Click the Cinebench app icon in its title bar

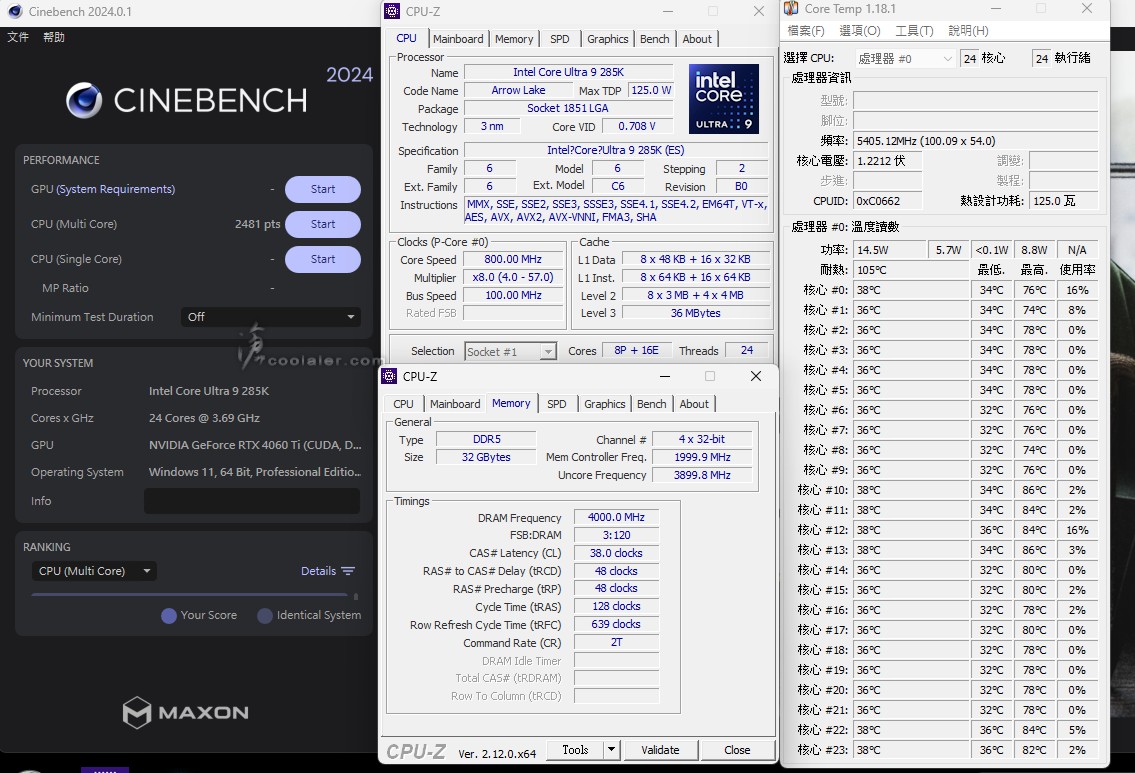click(15, 12)
